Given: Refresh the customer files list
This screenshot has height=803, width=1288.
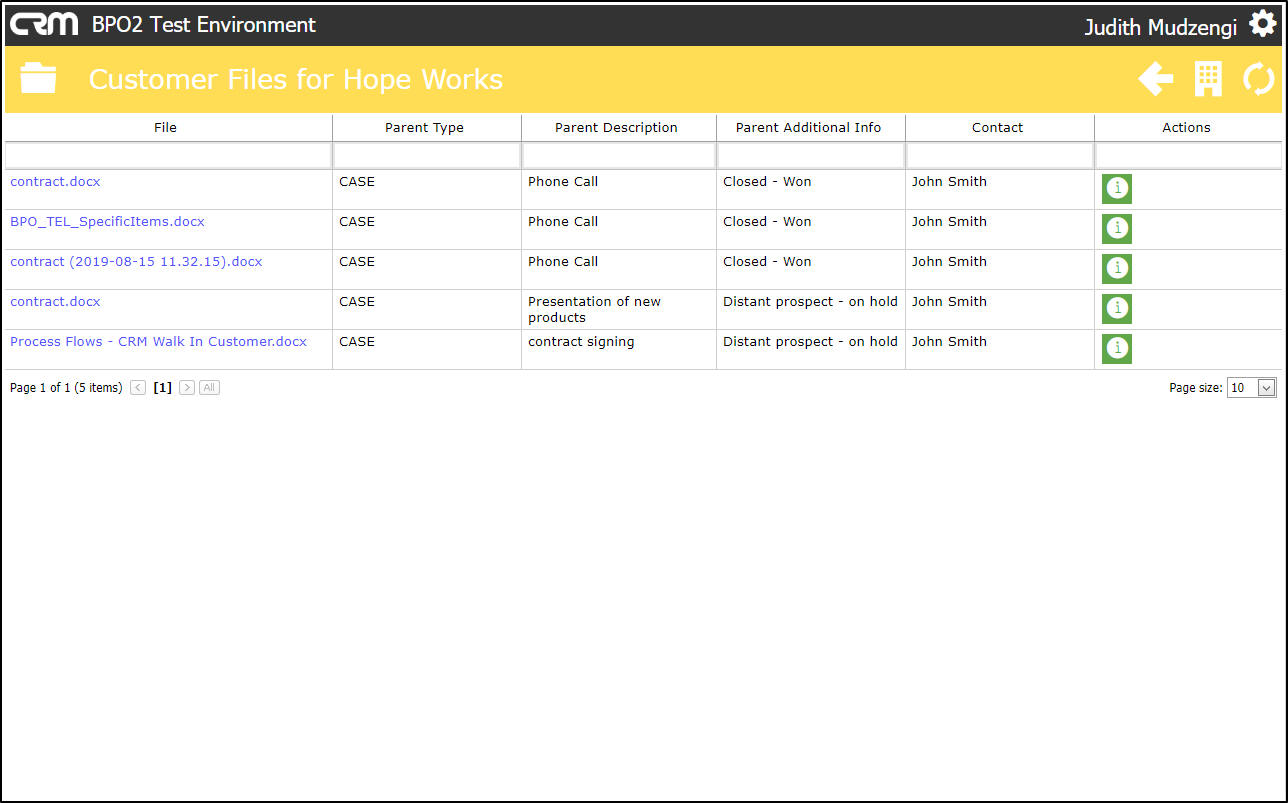Looking at the screenshot, I should 1258,79.
